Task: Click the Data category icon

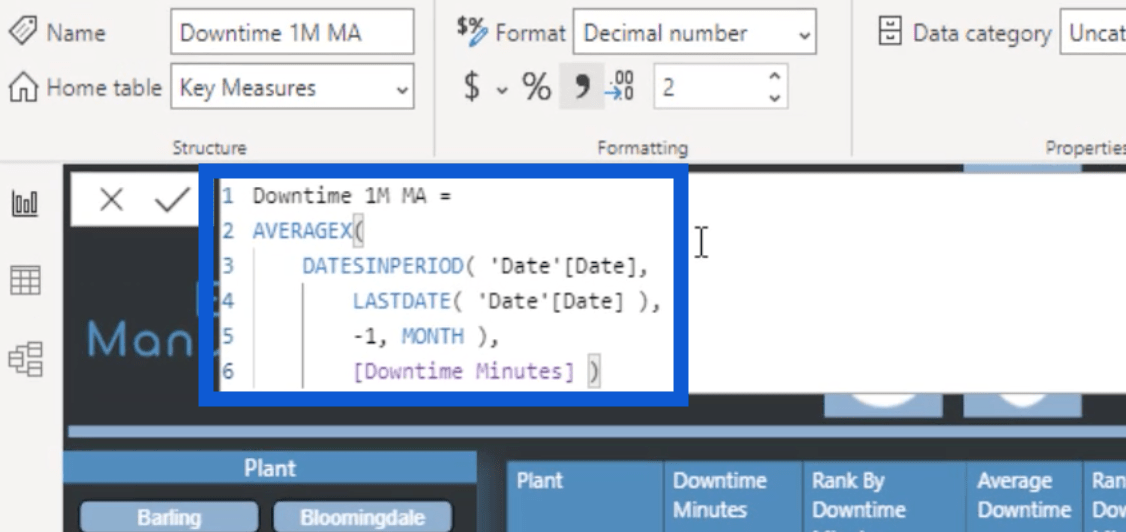Action: [890, 32]
